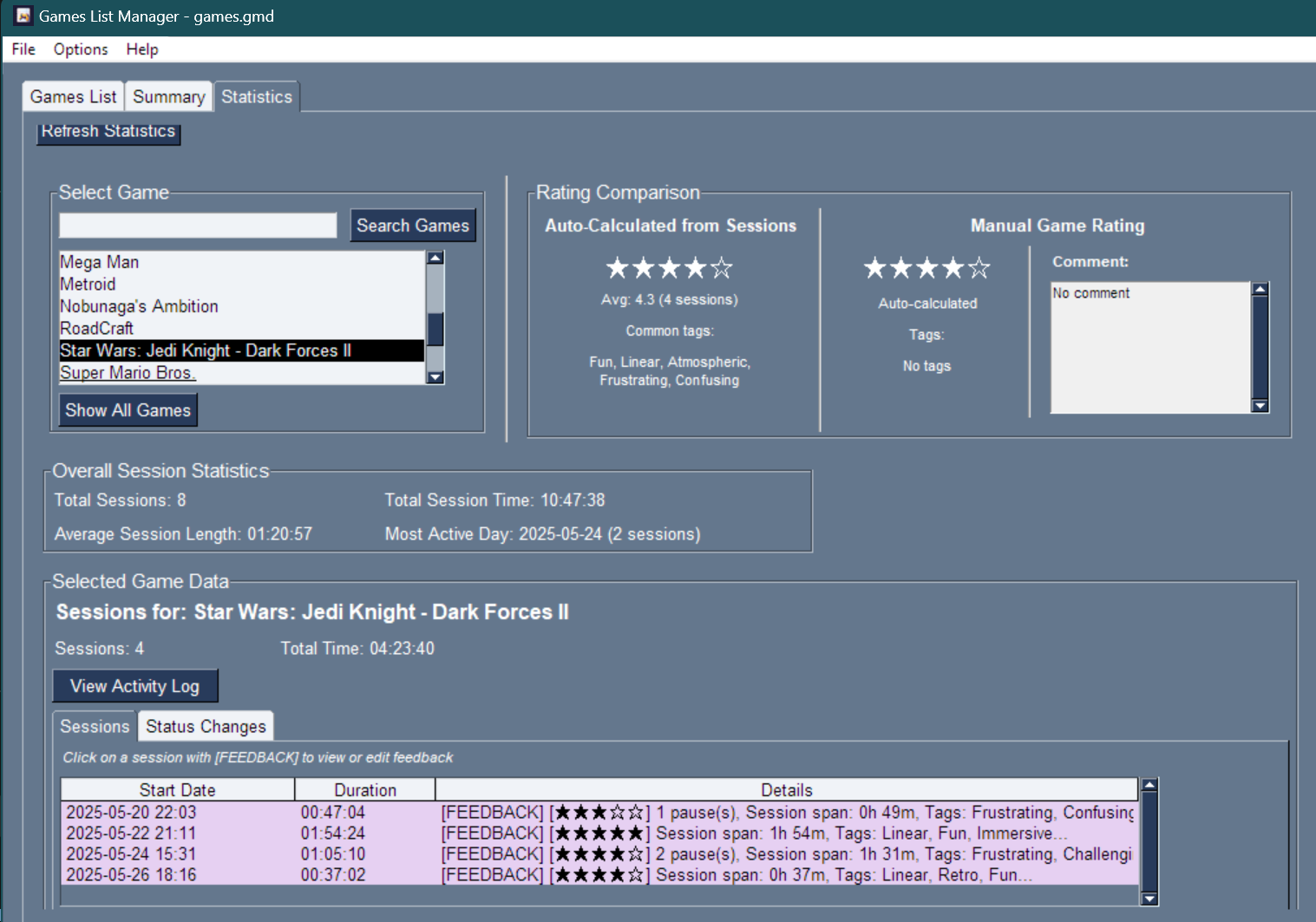
Task: Select the 2025-05-24 15:31 session row
Action: pos(599,854)
